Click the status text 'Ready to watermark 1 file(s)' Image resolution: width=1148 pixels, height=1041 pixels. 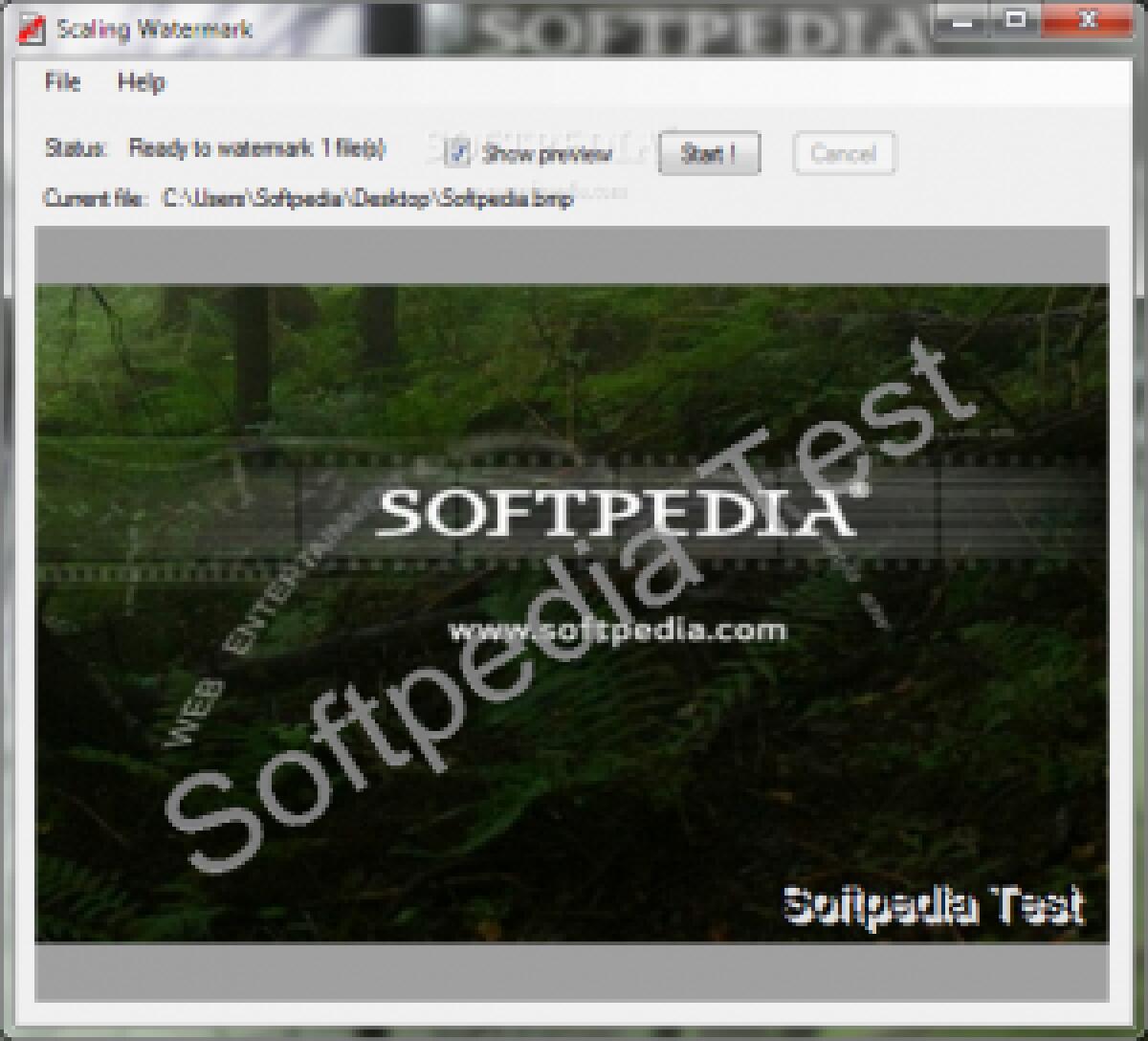click(x=257, y=150)
